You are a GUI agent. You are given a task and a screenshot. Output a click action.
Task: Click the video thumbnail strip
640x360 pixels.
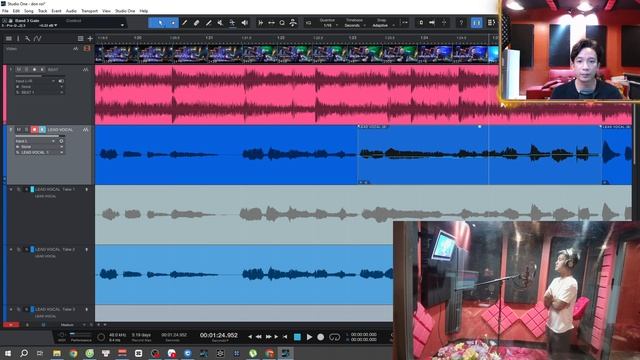[297, 54]
